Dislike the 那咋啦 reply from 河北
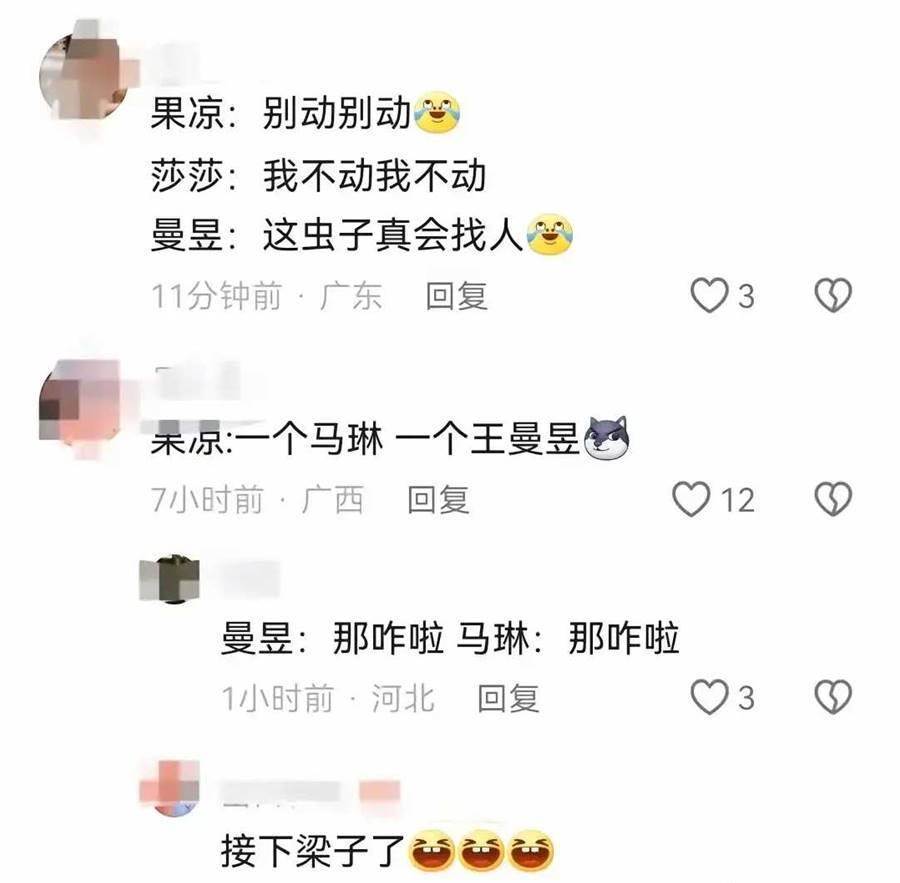 (x=833, y=697)
